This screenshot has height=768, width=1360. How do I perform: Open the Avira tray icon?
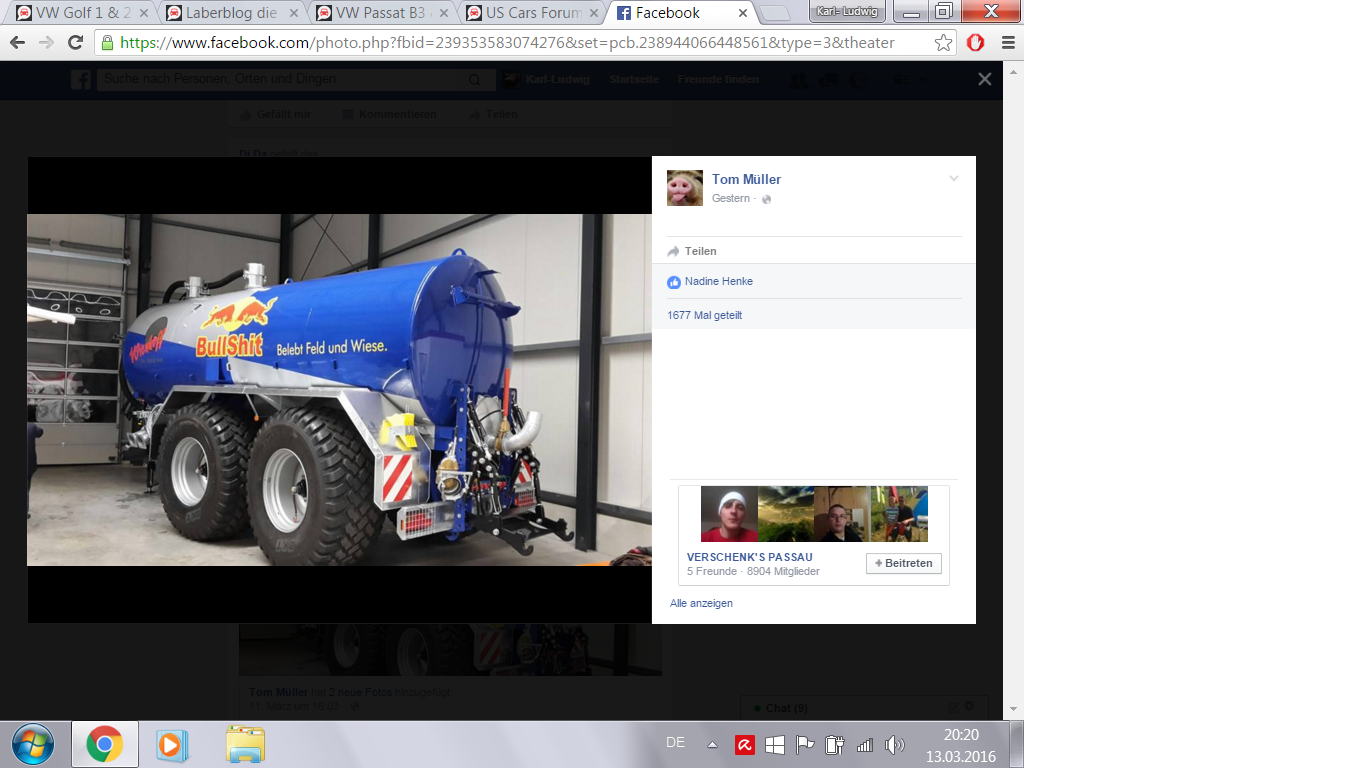744,744
